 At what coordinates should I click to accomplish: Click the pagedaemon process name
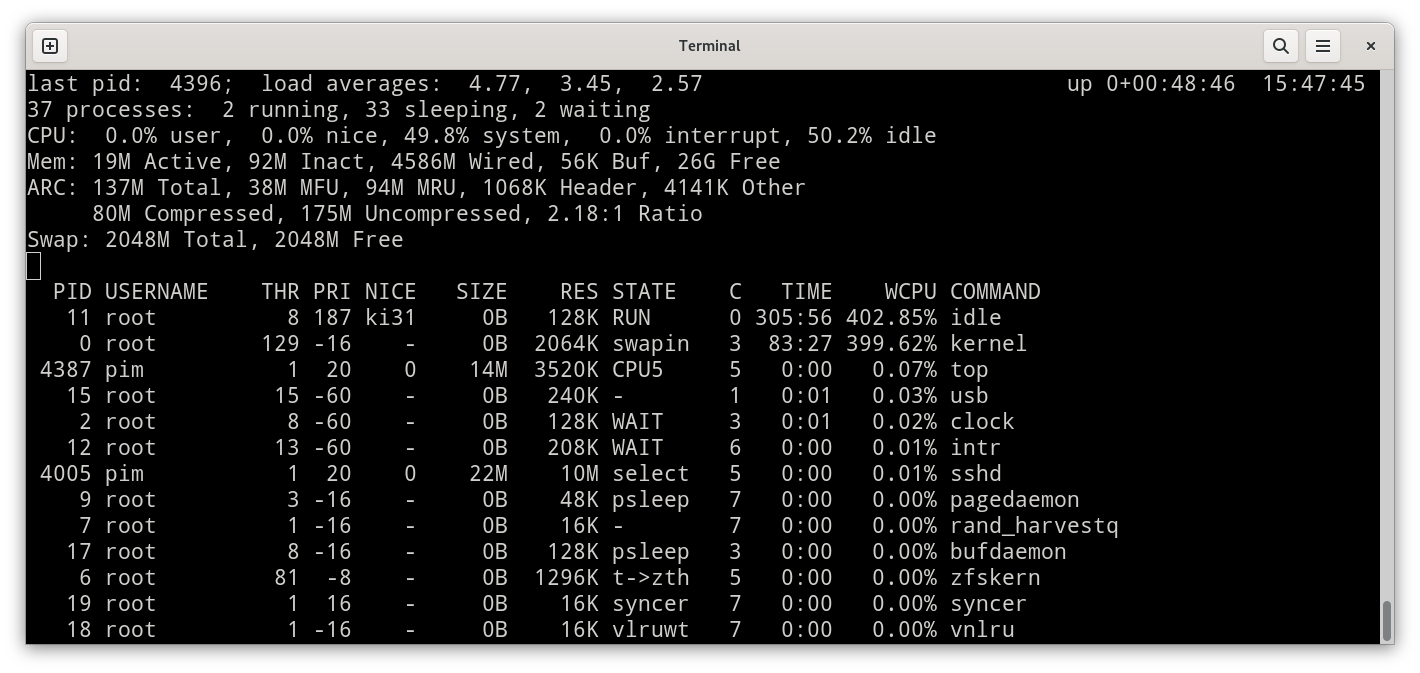click(1014, 500)
